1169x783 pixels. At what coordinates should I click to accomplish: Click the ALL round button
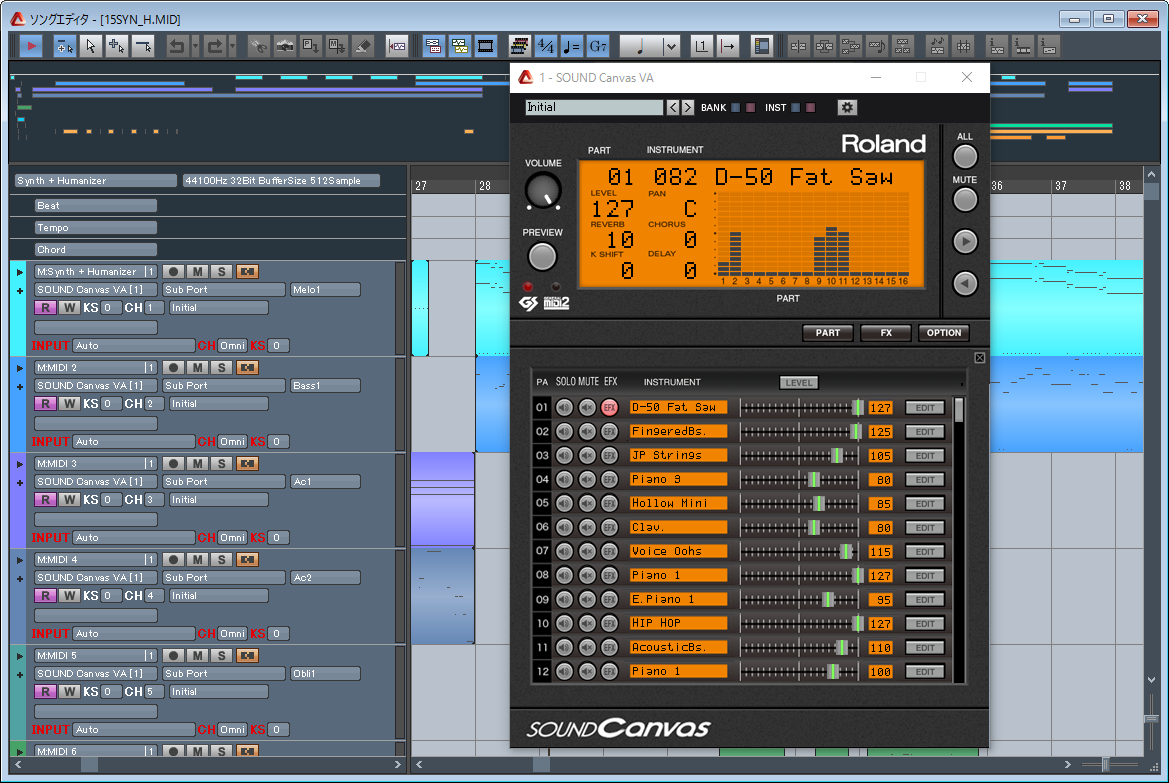[x=965, y=157]
